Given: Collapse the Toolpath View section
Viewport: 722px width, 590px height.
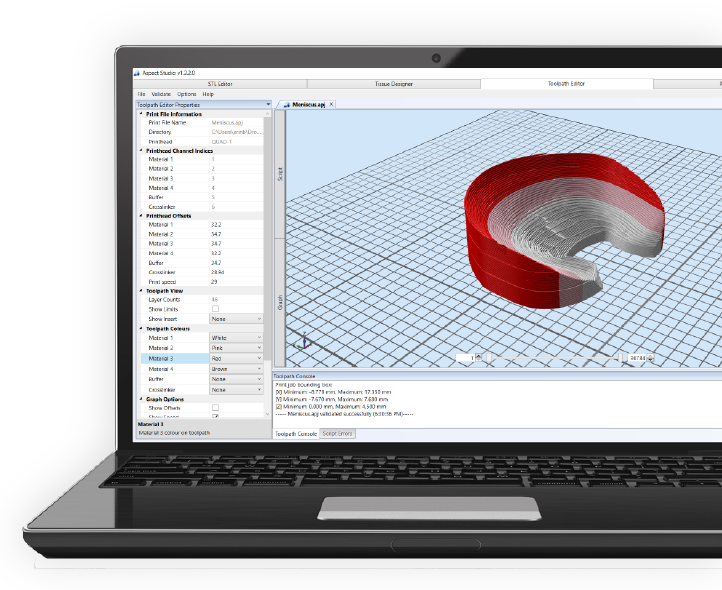Looking at the screenshot, I should coord(141,291).
